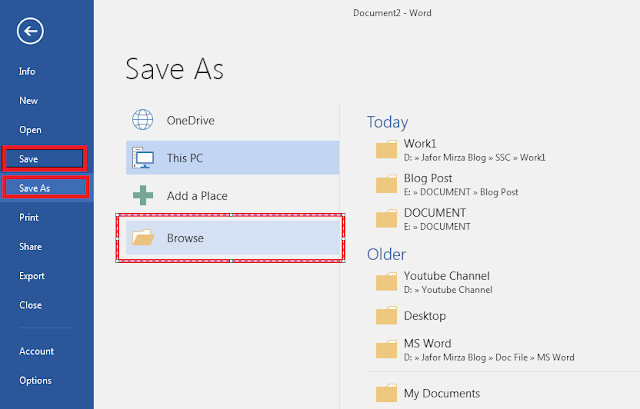Click the green plus Add a Place icon

[143, 196]
